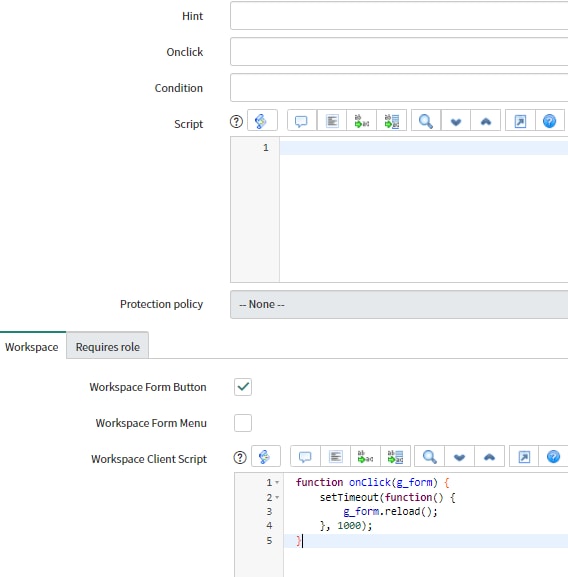Screen dimensions: 568x577
Task: Toggle syntax highlighter in Script toolbar
Action: point(262,121)
